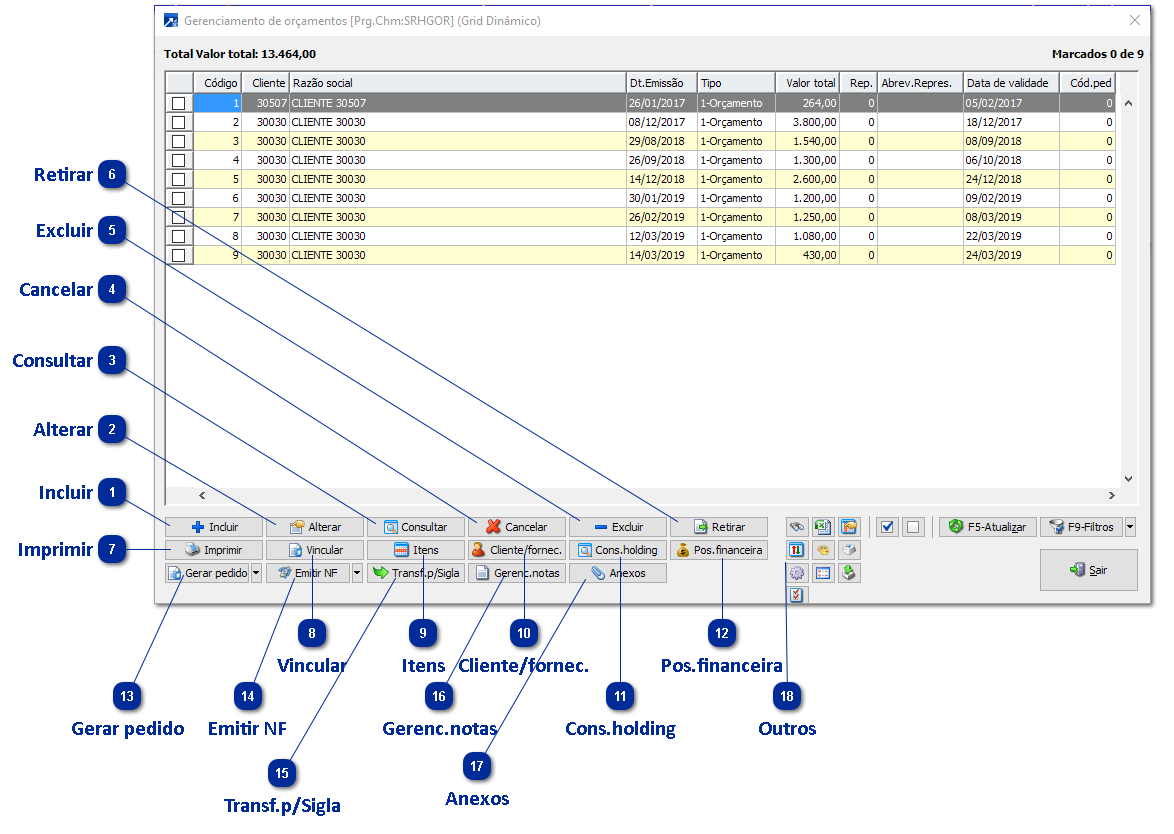Click the settings gear icon
This screenshot has width=1174, height=834.
click(x=797, y=574)
